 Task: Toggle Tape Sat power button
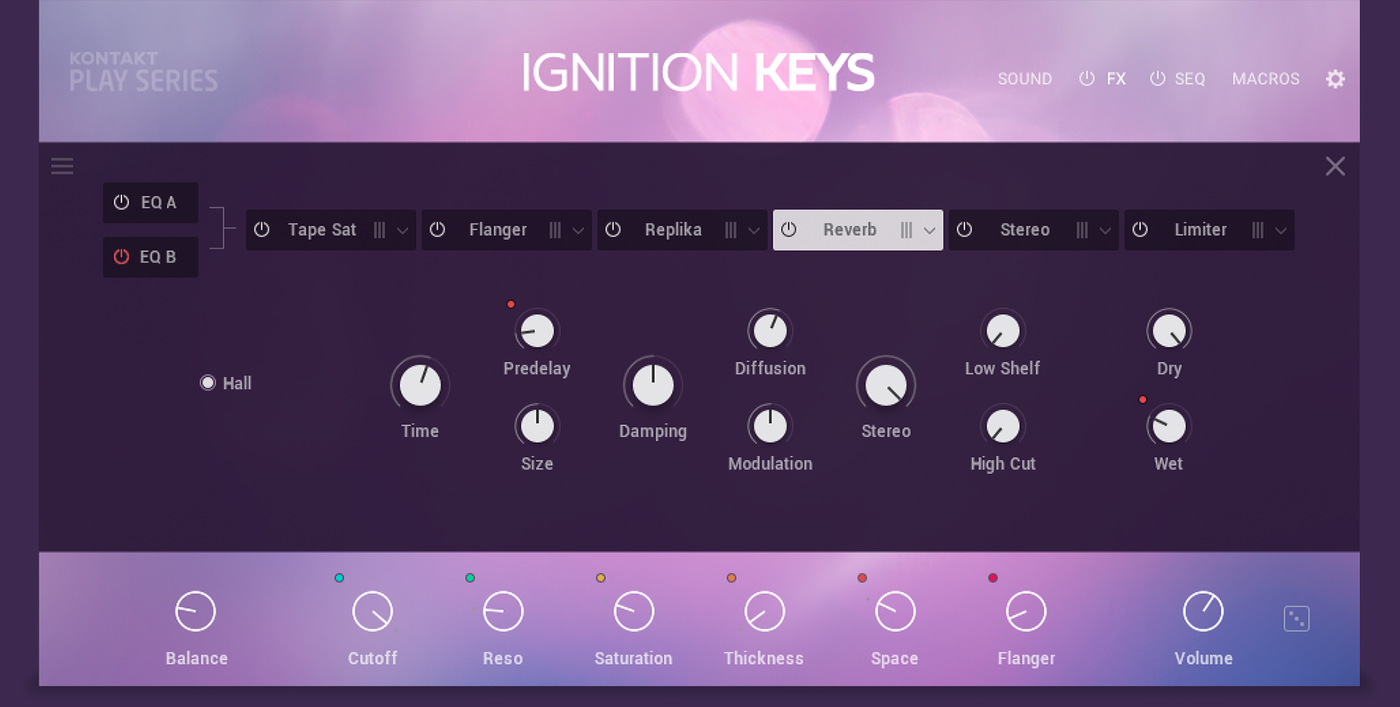pos(262,230)
